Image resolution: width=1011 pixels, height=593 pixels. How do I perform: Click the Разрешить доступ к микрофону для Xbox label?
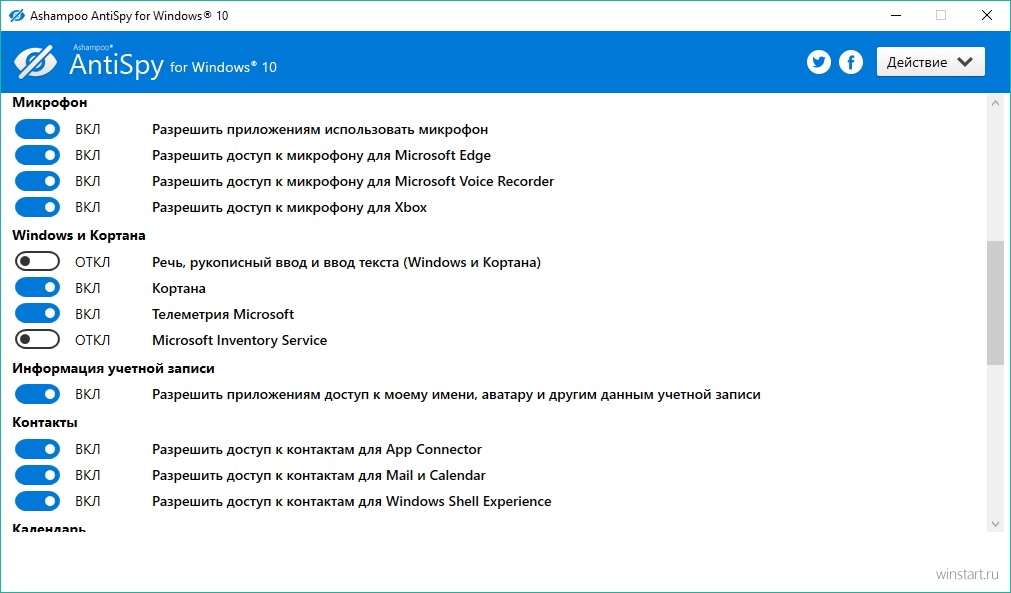[x=290, y=208]
